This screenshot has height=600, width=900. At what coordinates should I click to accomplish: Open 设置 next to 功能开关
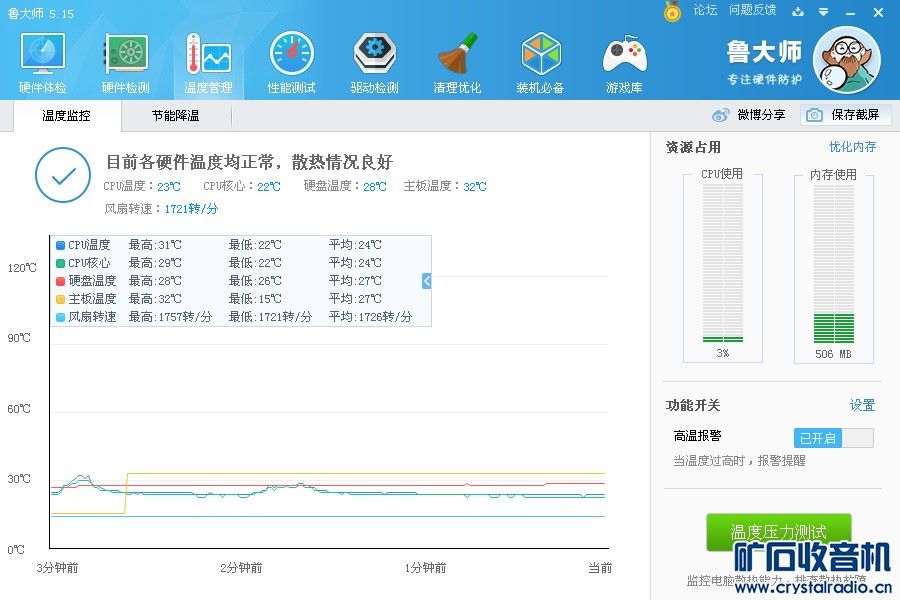(862, 405)
